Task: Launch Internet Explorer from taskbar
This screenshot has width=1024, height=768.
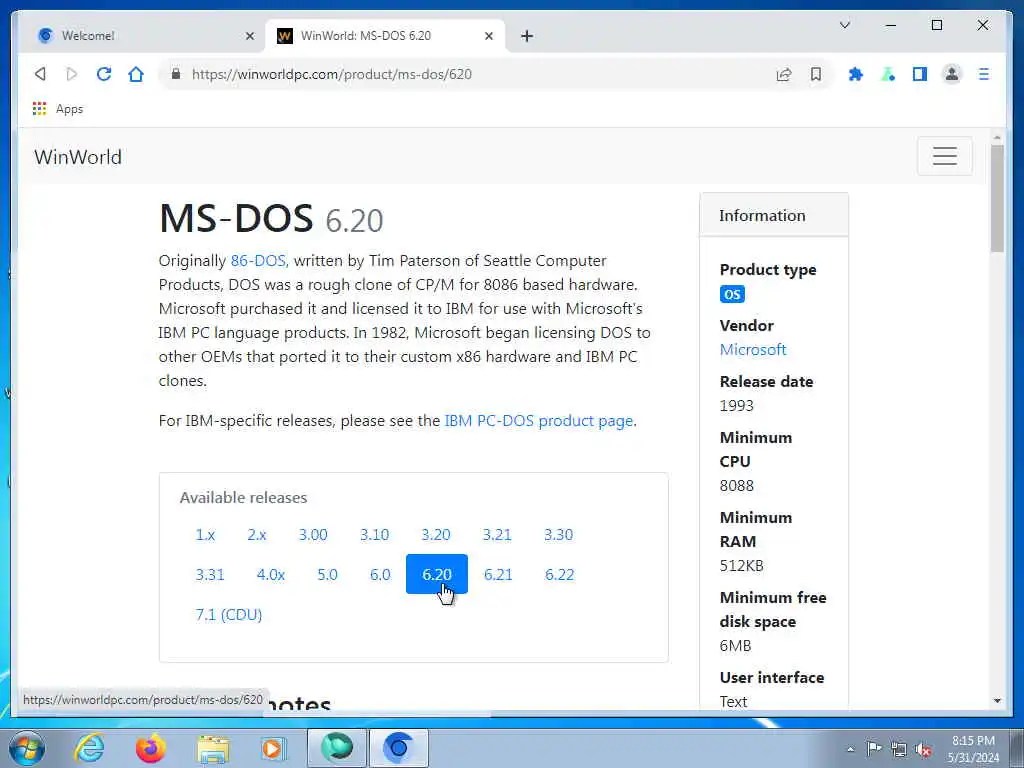Action: pyautogui.click(x=89, y=748)
